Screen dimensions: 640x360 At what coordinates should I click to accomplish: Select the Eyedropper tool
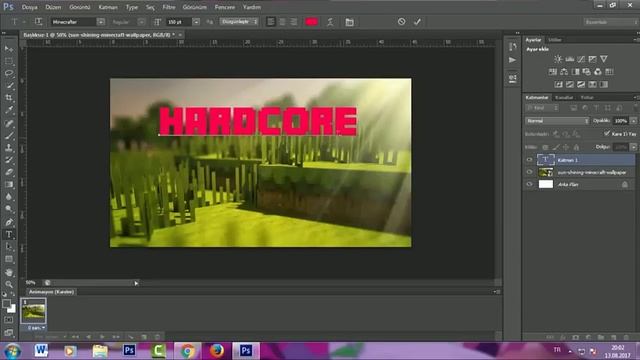[x=9, y=110]
